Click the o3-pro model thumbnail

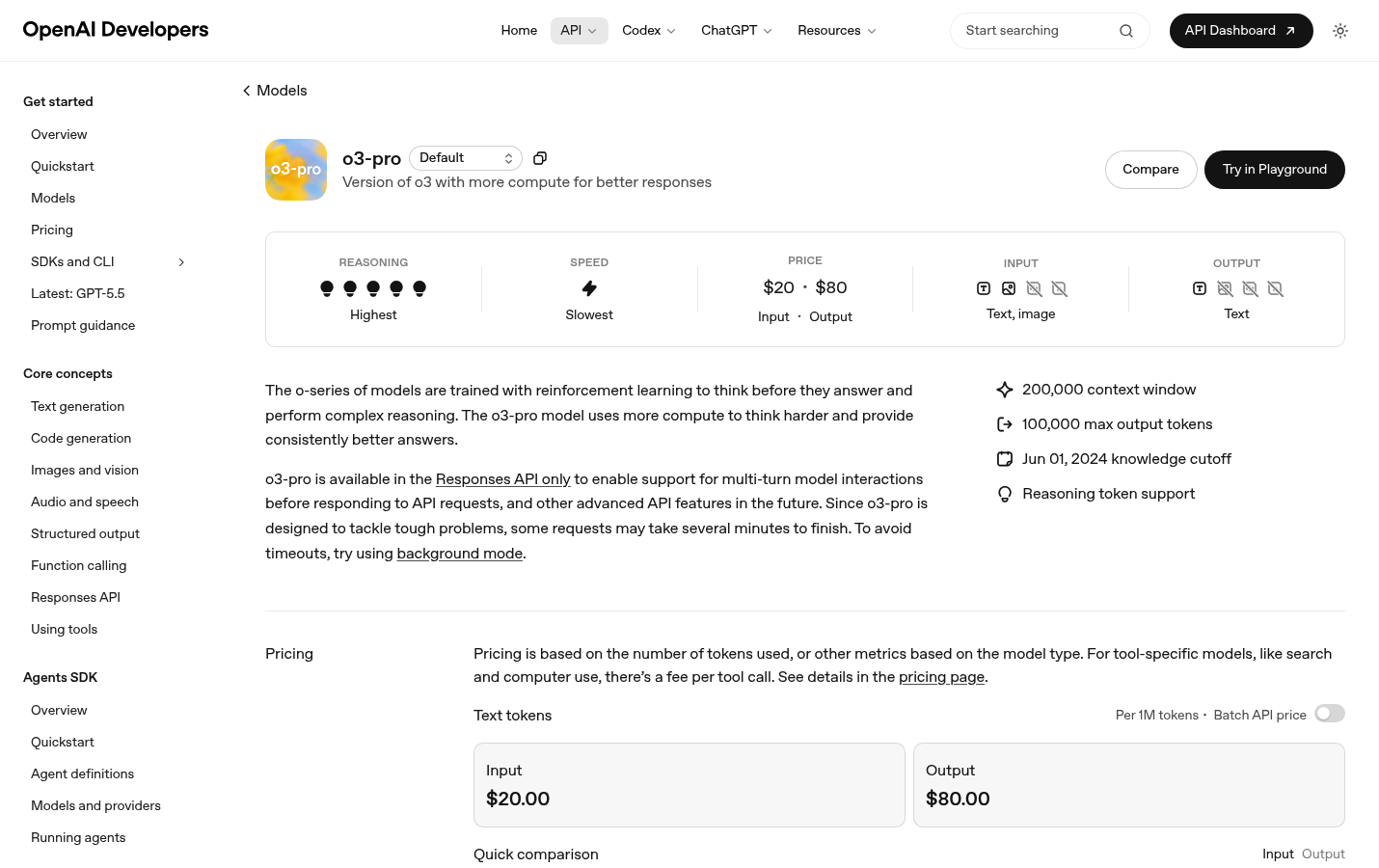296,170
